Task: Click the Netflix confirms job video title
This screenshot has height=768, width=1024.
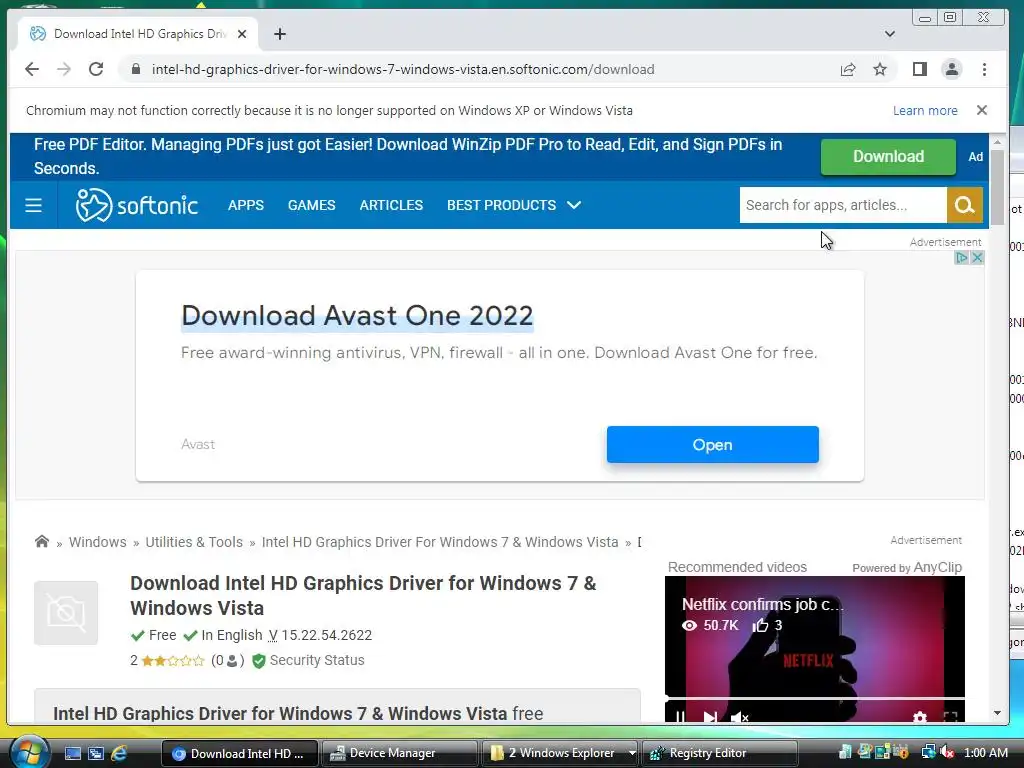Action: click(762, 605)
